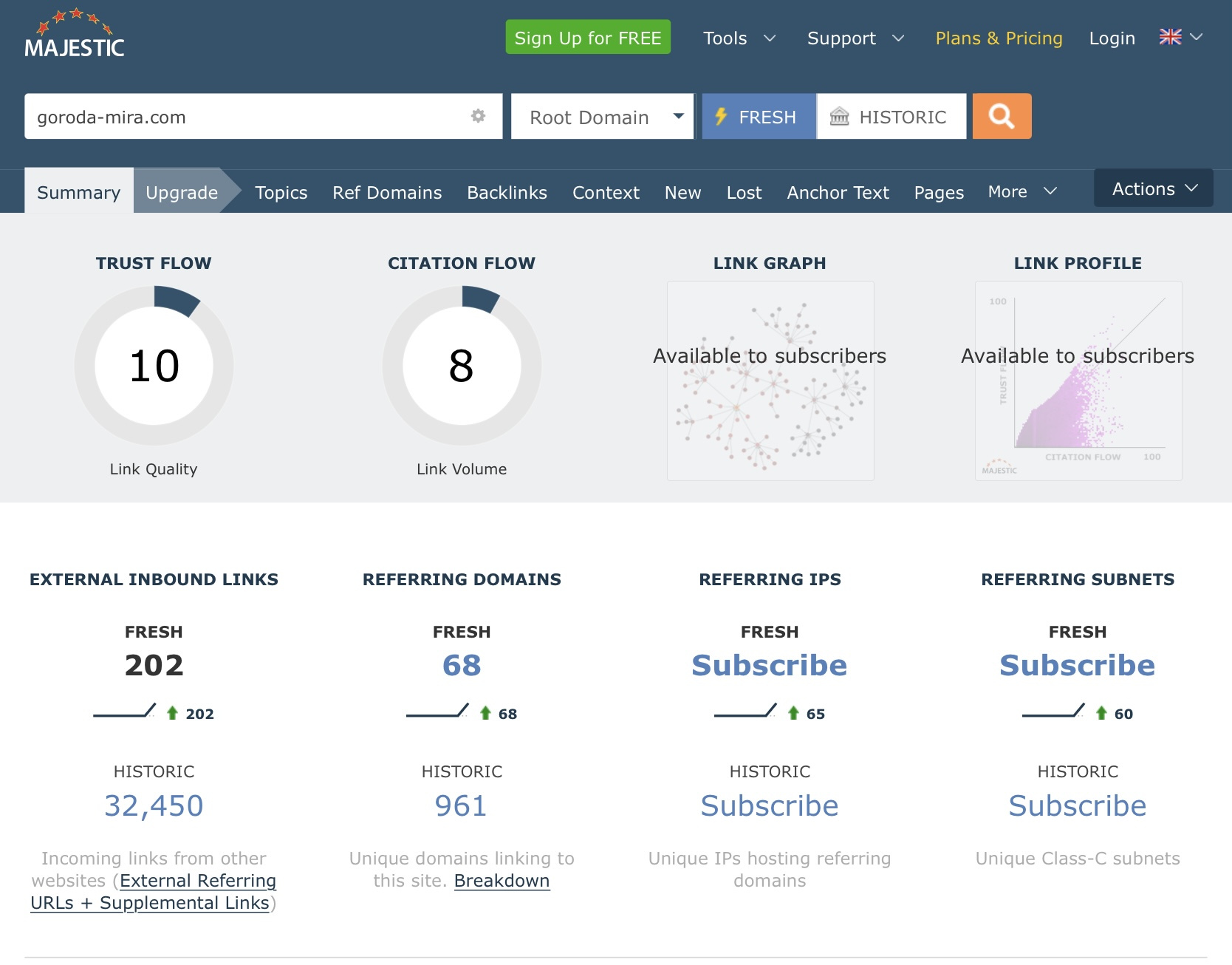1232x965 pixels.
Task: Click the fresh external links value 202
Action: 154,665
